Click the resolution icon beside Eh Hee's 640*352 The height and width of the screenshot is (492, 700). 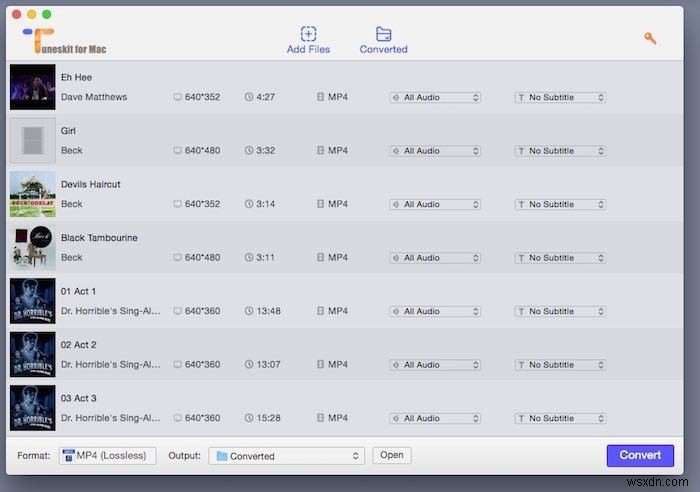coord(177,97)
